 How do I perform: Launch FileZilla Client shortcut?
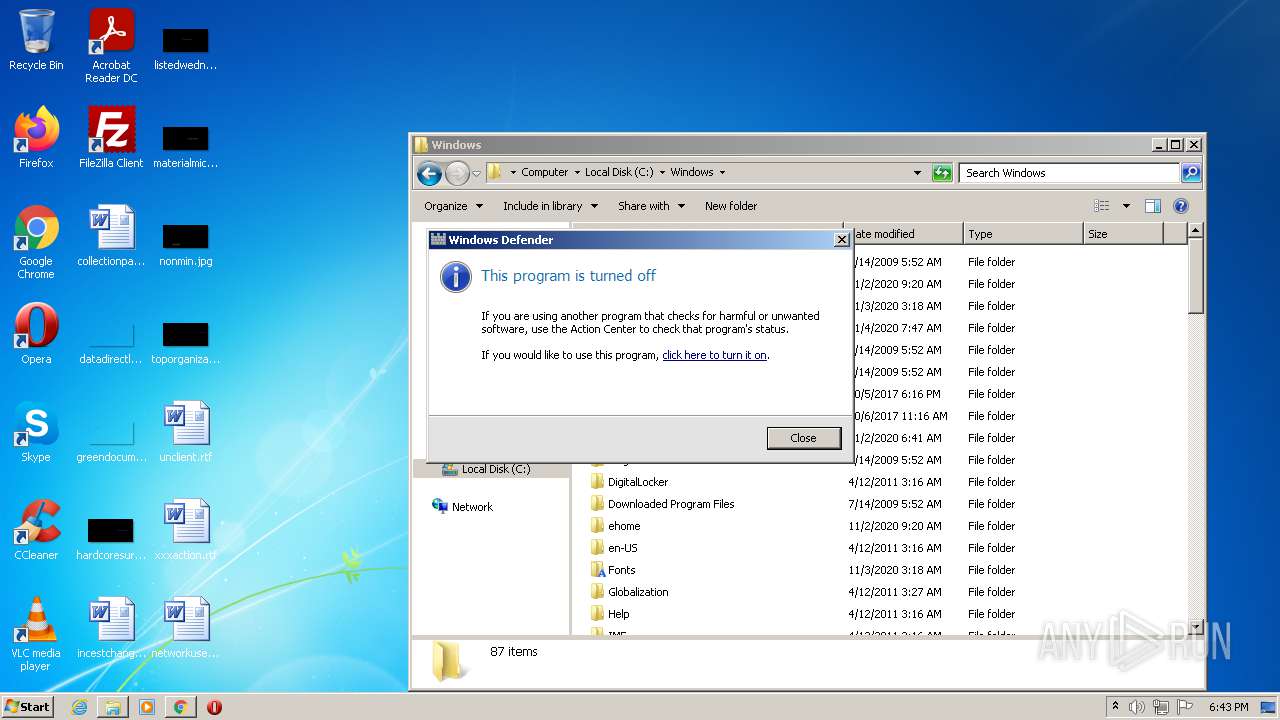[x=111, y=138]
